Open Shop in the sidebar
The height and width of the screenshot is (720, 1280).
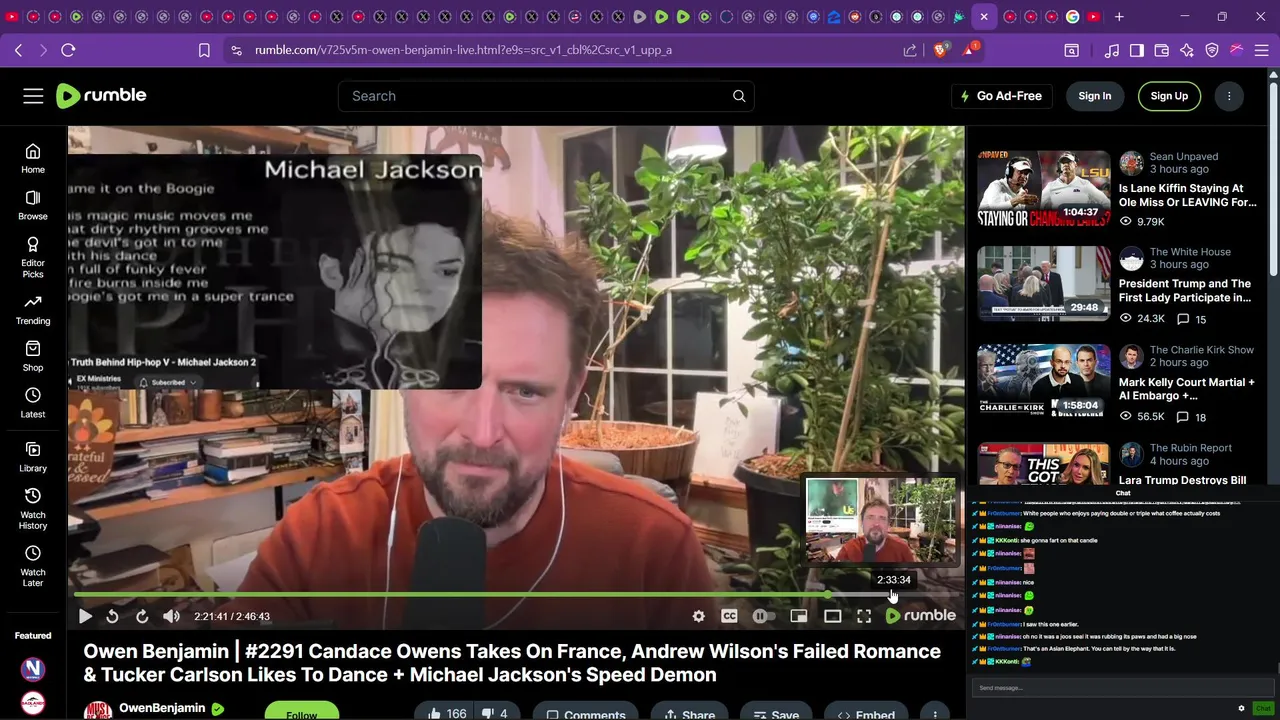coord(33,356)
